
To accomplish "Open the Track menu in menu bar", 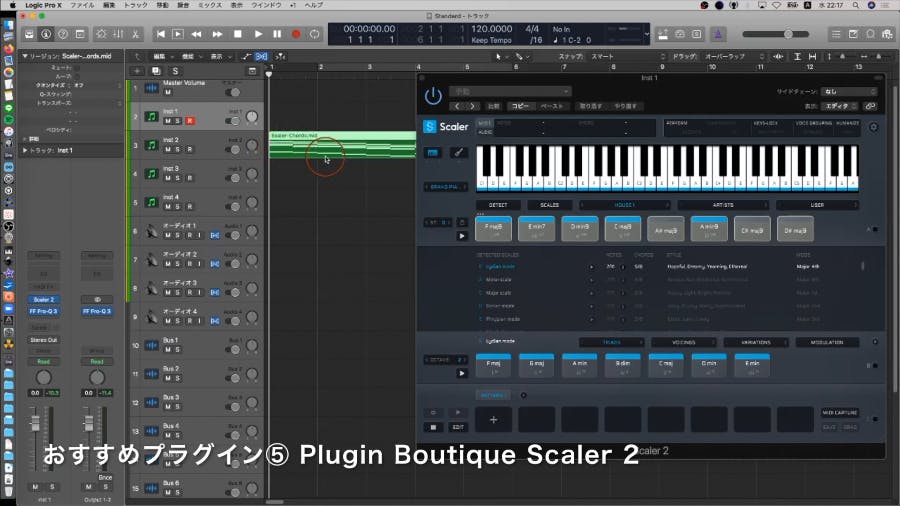I will (x=136, y=5).
